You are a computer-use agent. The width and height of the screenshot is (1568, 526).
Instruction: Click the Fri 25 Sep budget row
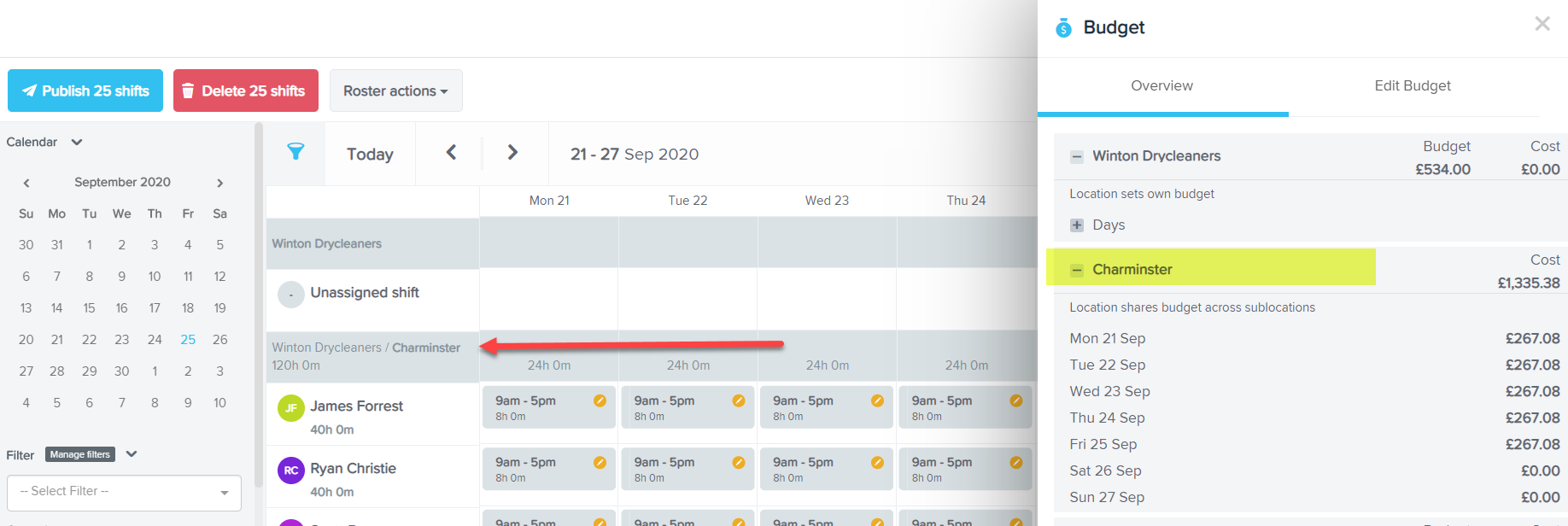(1314, 445)
